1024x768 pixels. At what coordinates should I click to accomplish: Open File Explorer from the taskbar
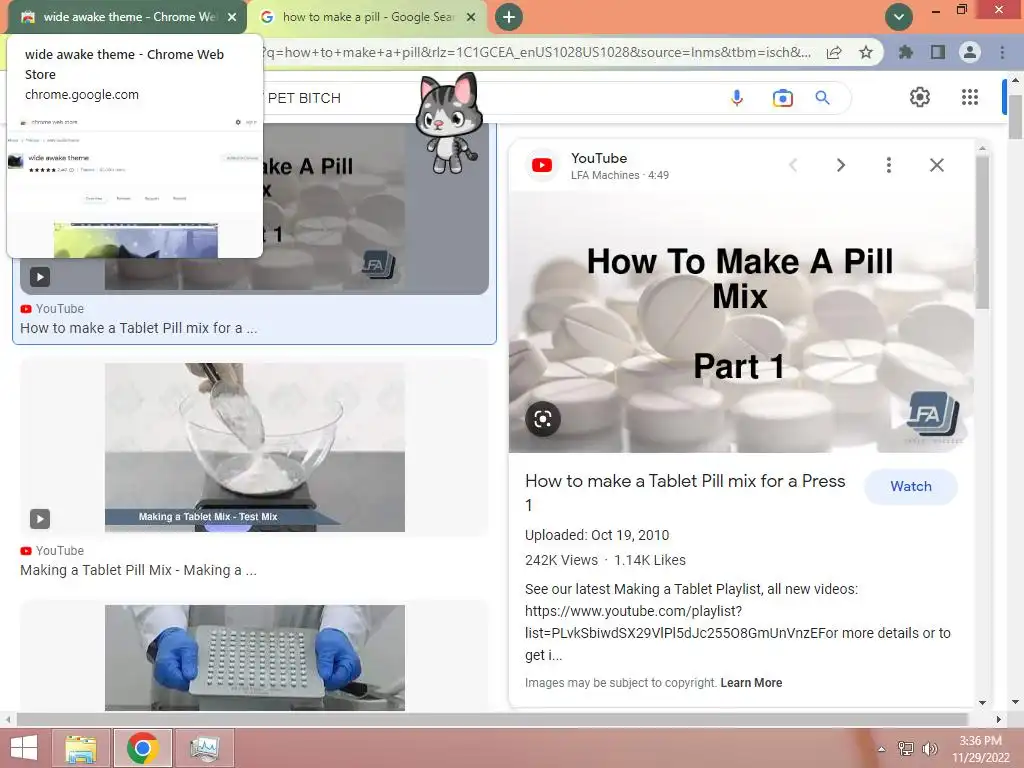[x=82, y=748]
